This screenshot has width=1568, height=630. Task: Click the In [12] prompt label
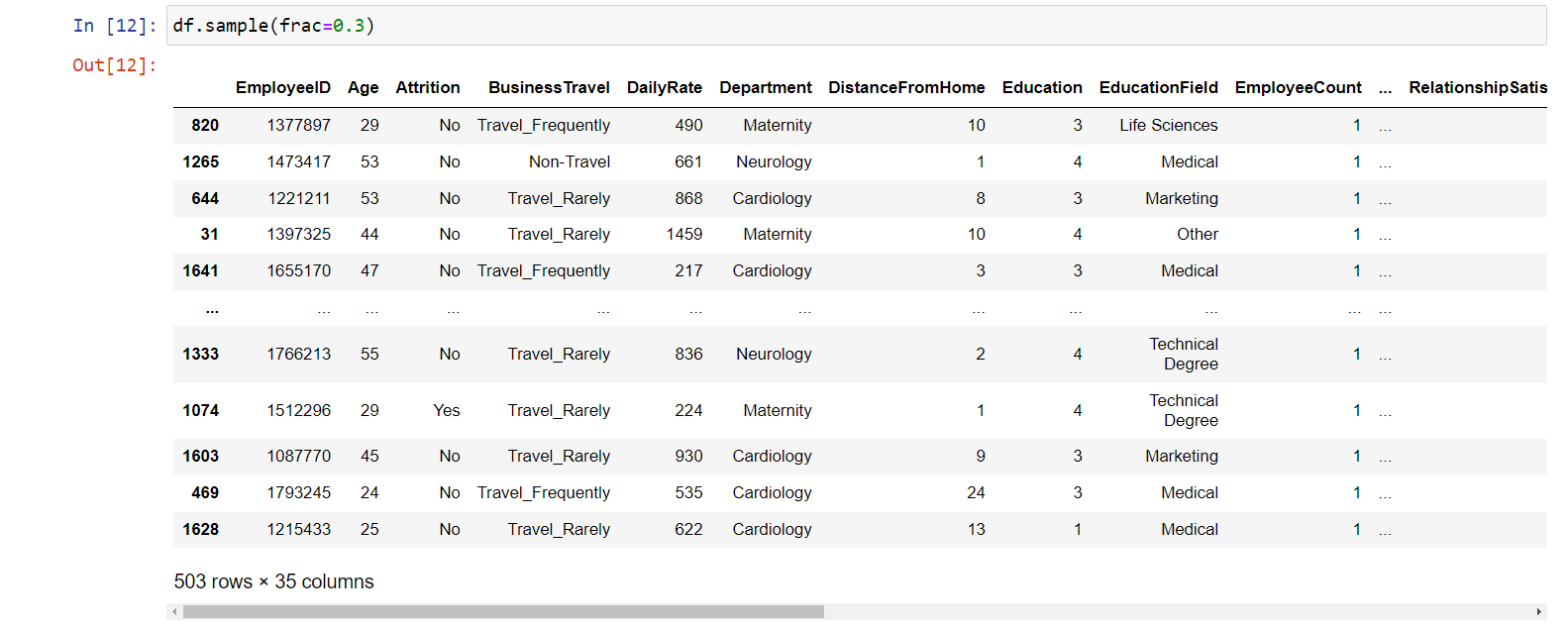[x=114, y=26]
